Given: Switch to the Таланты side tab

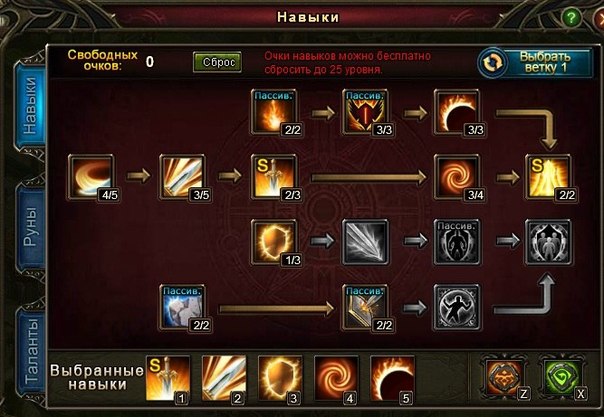Looking at the screenshot, I should click(30, 352).
